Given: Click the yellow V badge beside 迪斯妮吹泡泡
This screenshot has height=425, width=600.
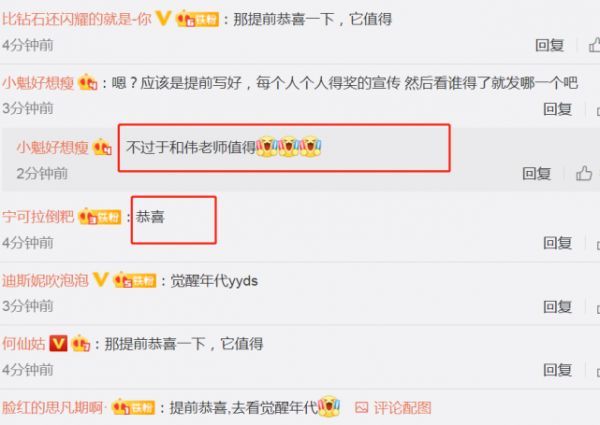Looking at the screenshot, I should [101, 280].
